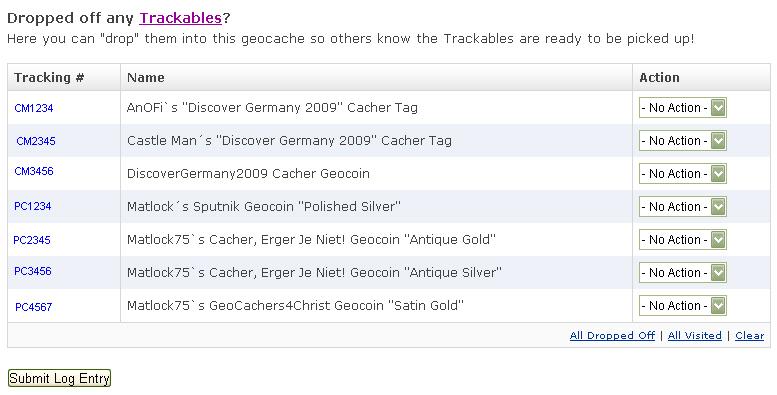Open Action dropdown for PC3456 Antique Silver
Viewport: 777px width, 395px height.
[682, 273]
